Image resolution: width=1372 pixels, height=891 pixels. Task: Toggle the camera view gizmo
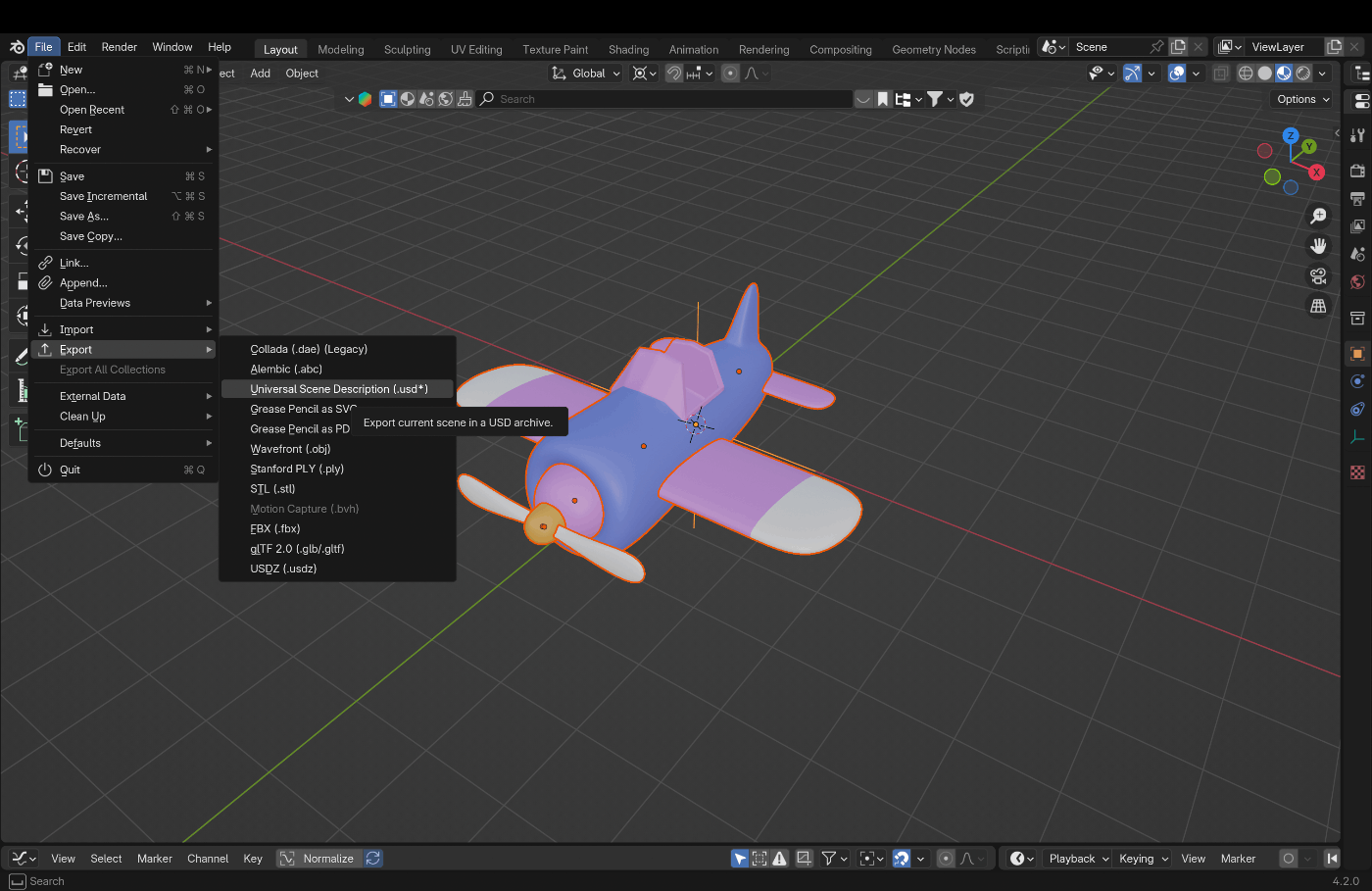(1318, 276)
